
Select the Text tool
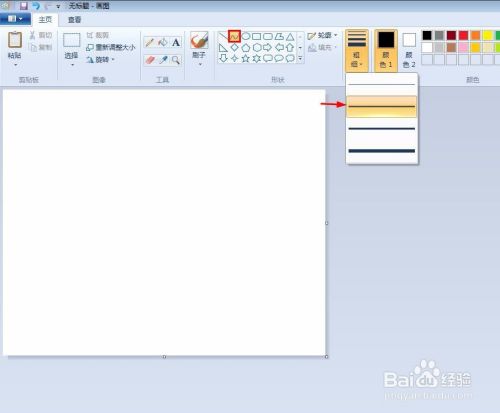click(x=176, y=42)
